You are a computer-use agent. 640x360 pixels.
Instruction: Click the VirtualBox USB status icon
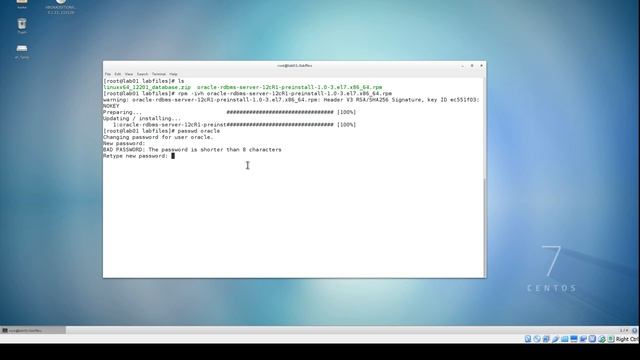[x=555, y=339]
